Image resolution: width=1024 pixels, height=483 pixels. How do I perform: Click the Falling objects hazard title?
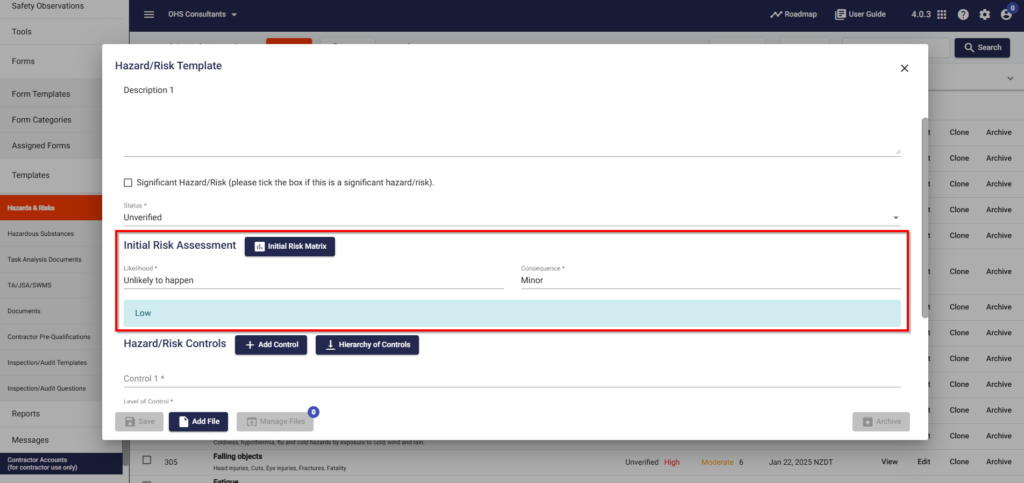[238, 456]
